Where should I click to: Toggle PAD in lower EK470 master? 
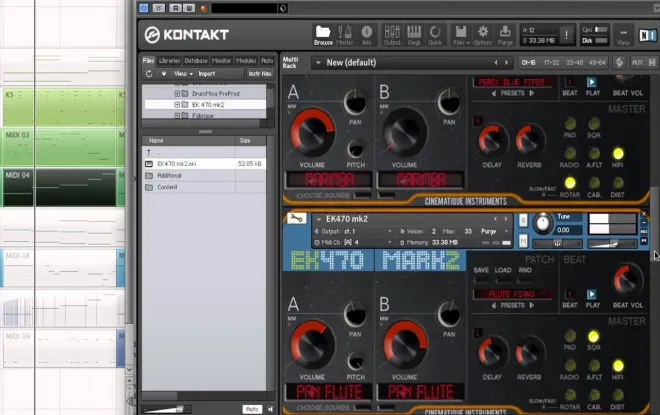[570, 336]
